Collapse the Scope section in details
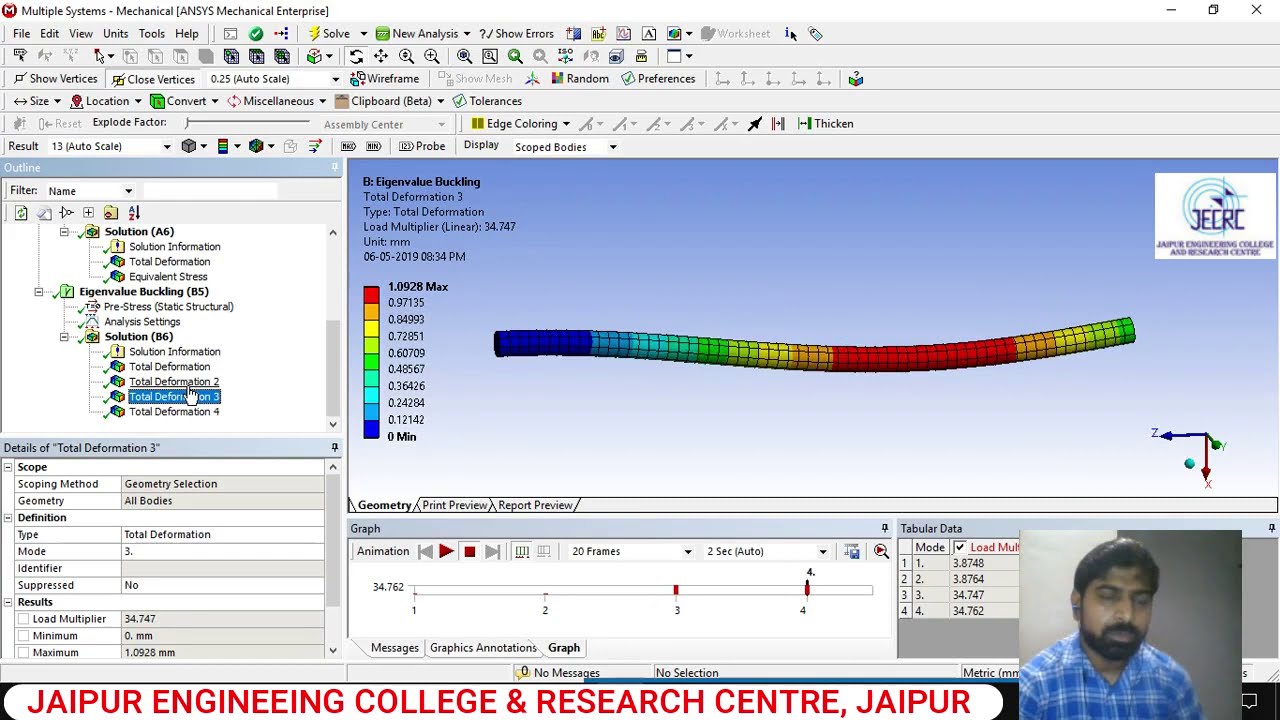This screenshot has height=720, width=1280. click(8, 467)
